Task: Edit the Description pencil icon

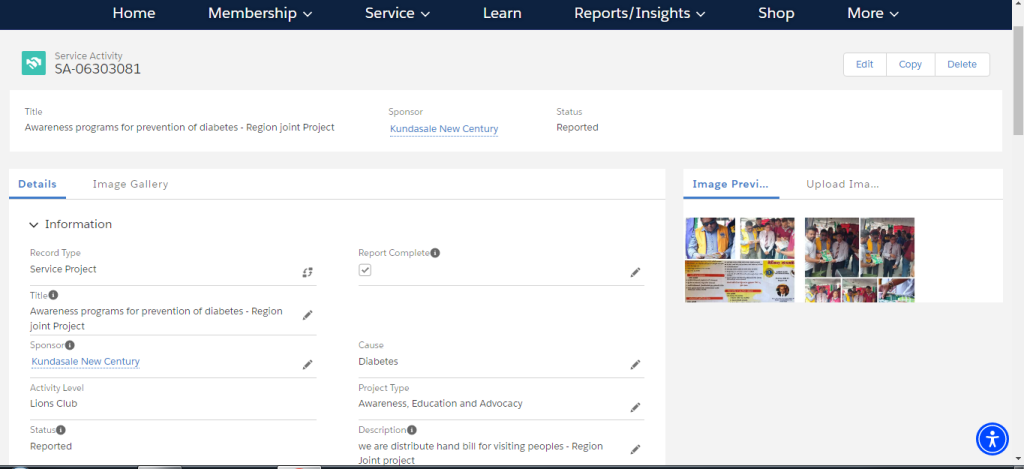Action: pyautogui.click(x=635, y=449)
